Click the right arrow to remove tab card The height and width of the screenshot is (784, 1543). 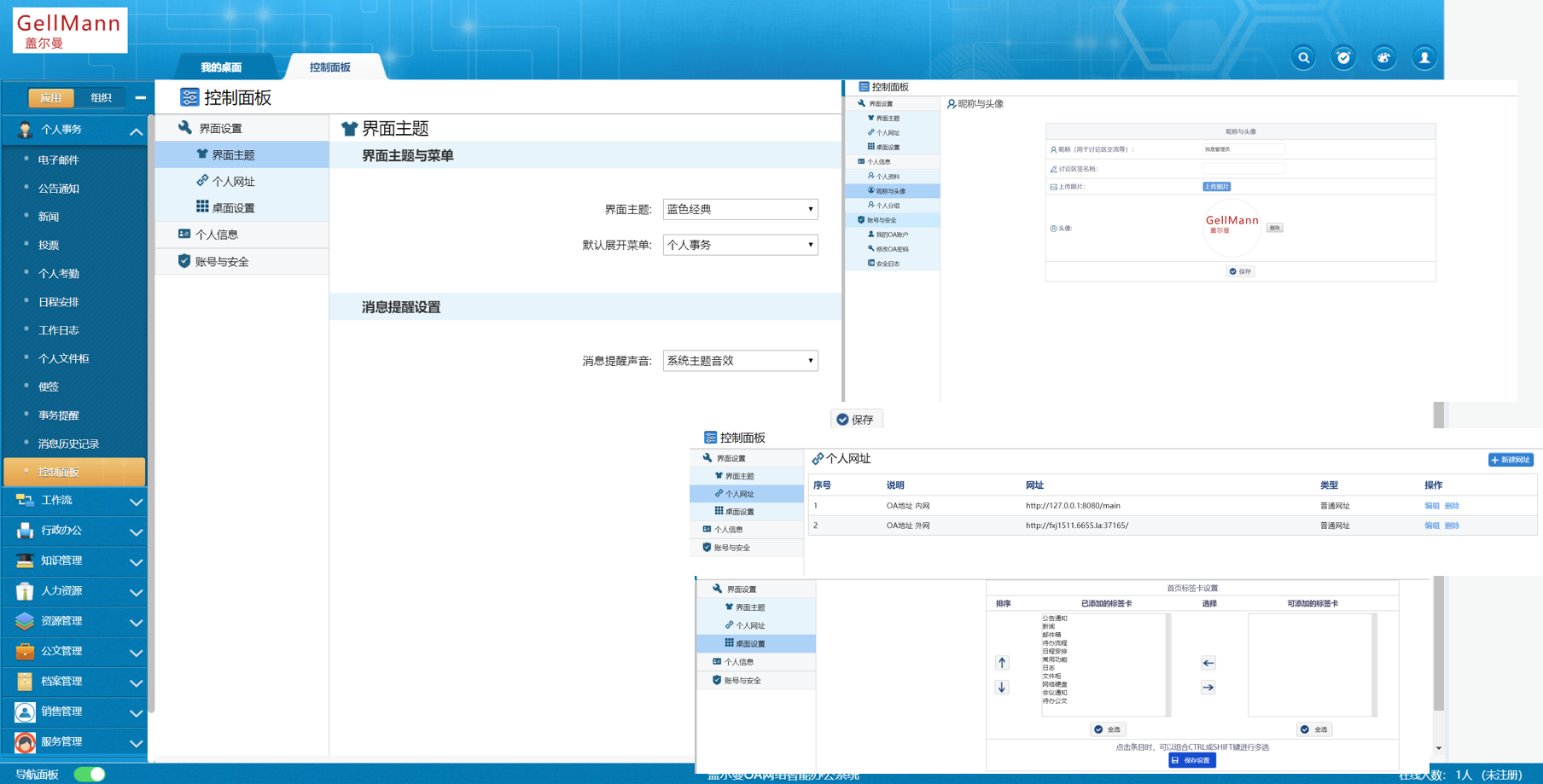pyautogui.click(x=1208, y=688)
